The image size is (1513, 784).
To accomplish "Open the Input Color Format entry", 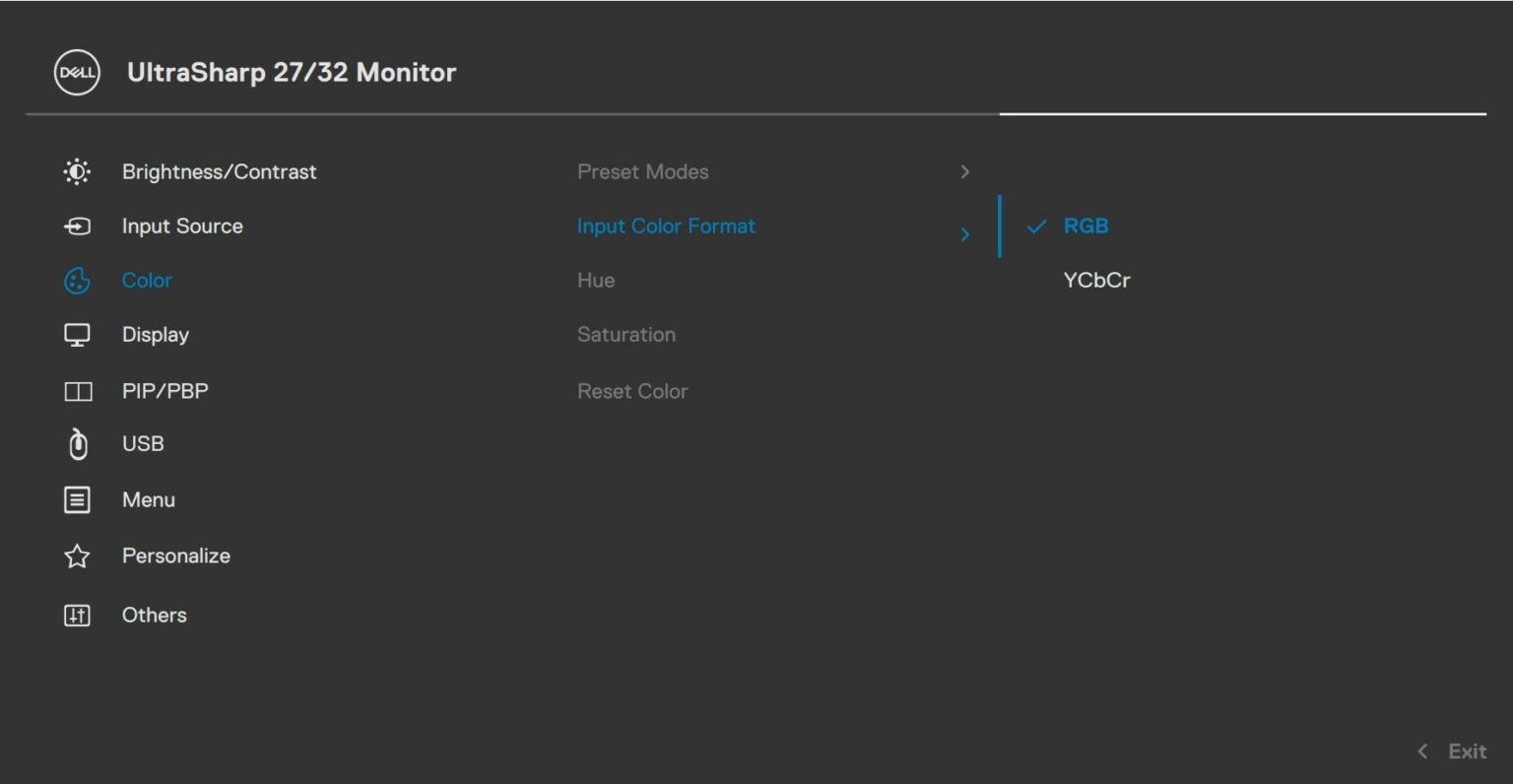I will (x=666, y=226).
